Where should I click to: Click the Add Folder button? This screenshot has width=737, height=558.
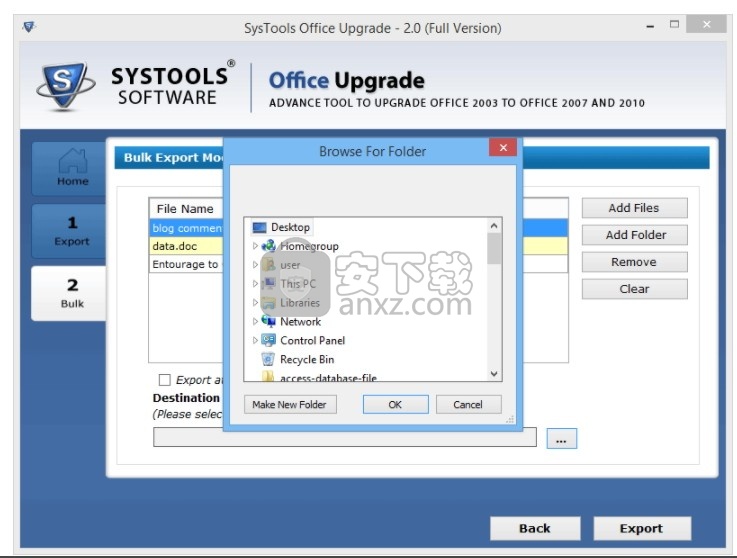point(634,235)
